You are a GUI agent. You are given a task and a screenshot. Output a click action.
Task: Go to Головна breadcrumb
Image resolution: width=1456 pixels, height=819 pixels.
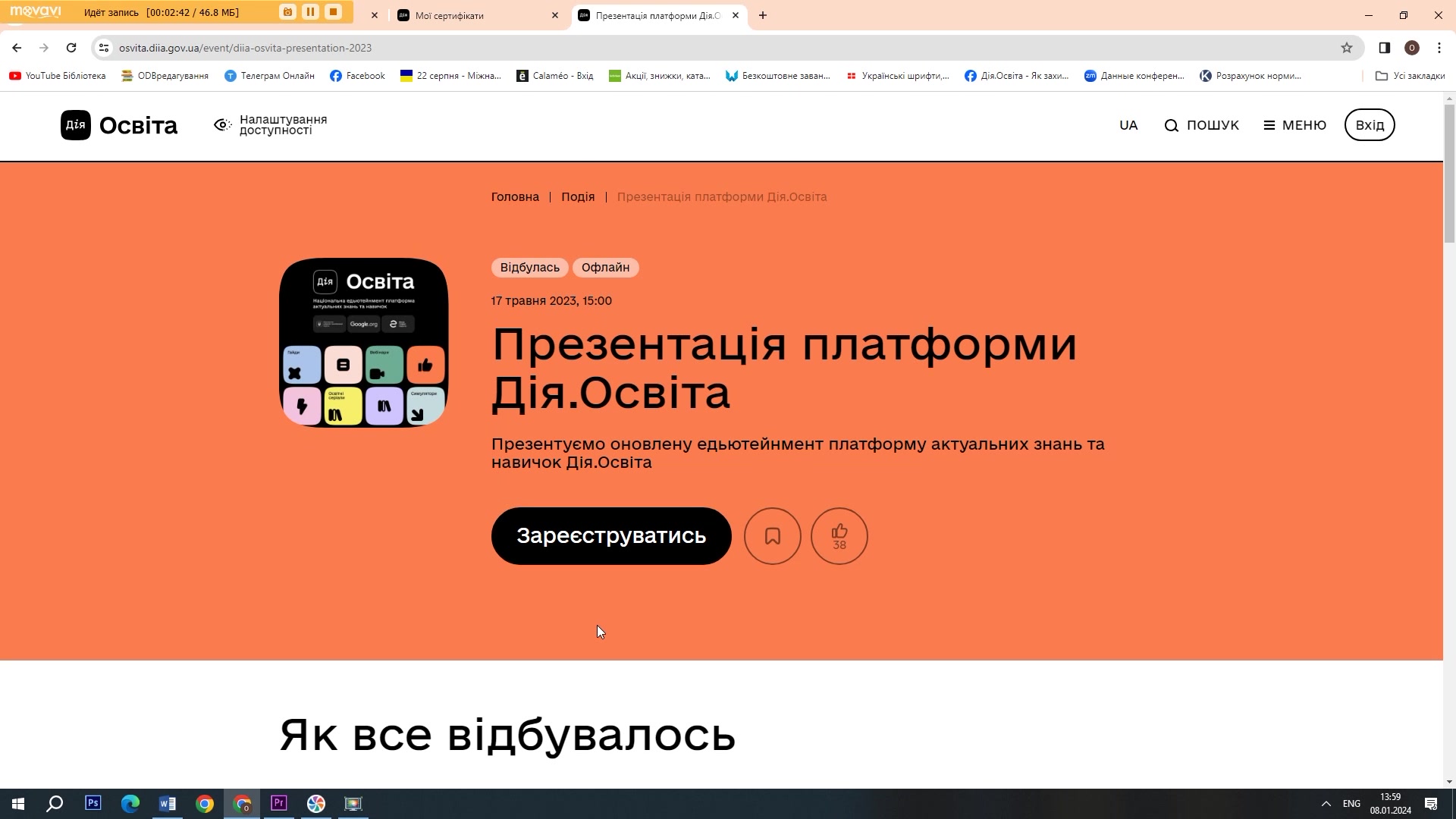coord(515,197)
